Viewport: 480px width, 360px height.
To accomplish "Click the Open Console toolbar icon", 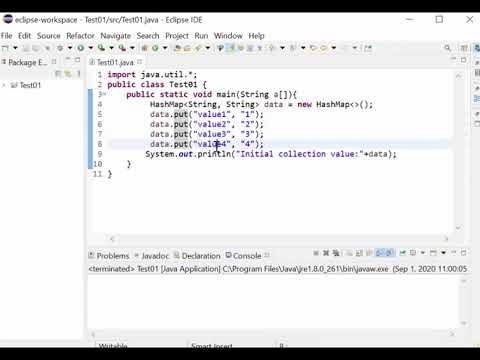I will coord(433,253).
